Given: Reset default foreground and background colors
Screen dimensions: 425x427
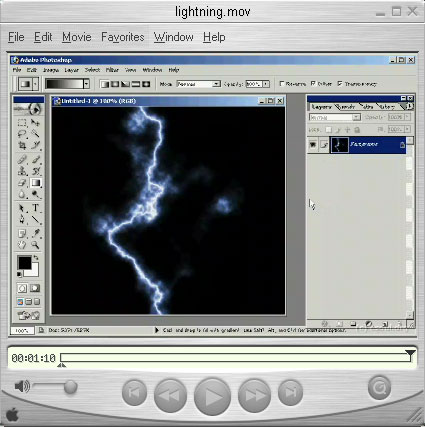Looking at the screenshot, I should 20,275.
